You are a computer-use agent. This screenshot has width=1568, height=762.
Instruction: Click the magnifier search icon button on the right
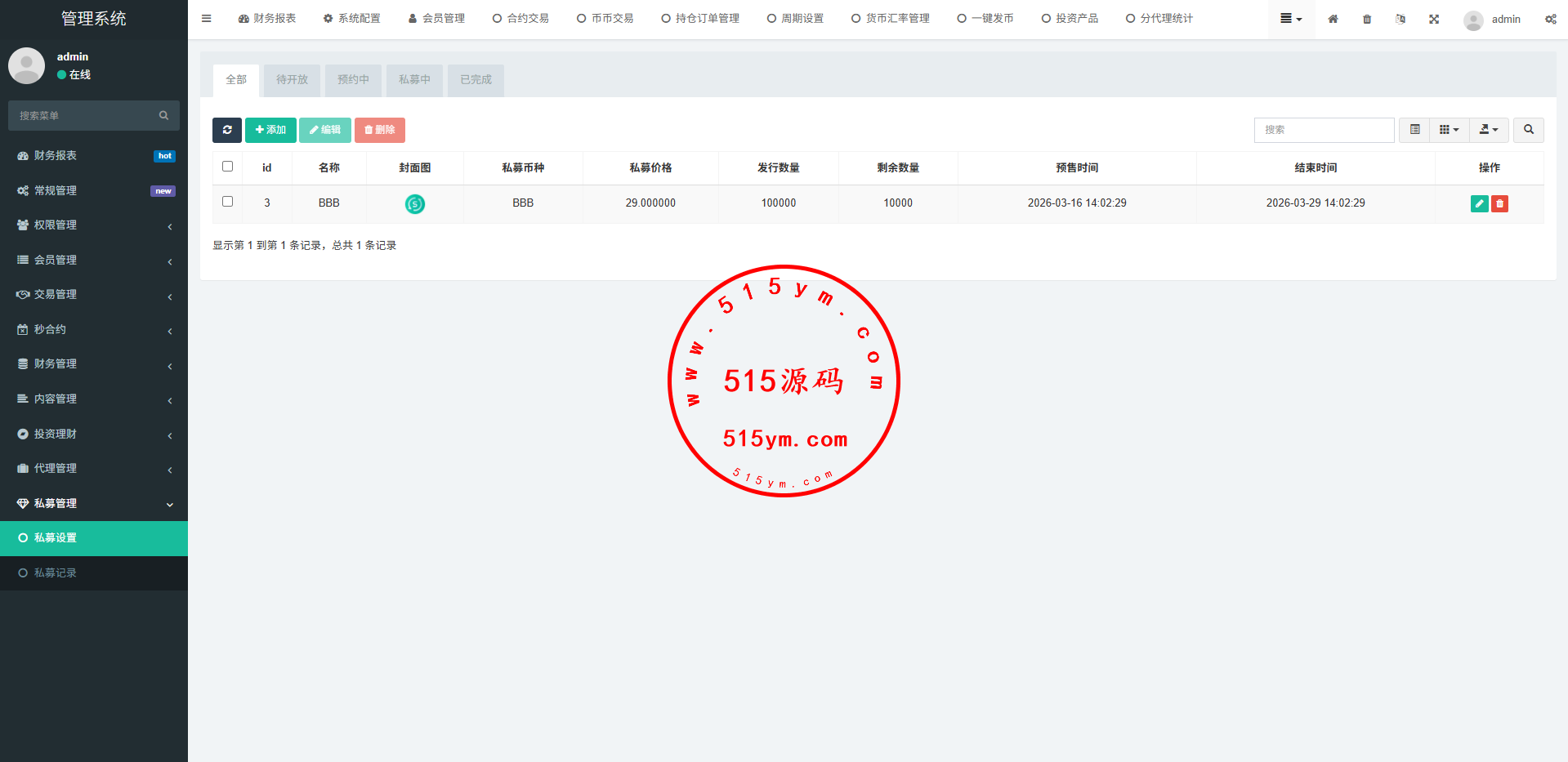(1529, 130)
